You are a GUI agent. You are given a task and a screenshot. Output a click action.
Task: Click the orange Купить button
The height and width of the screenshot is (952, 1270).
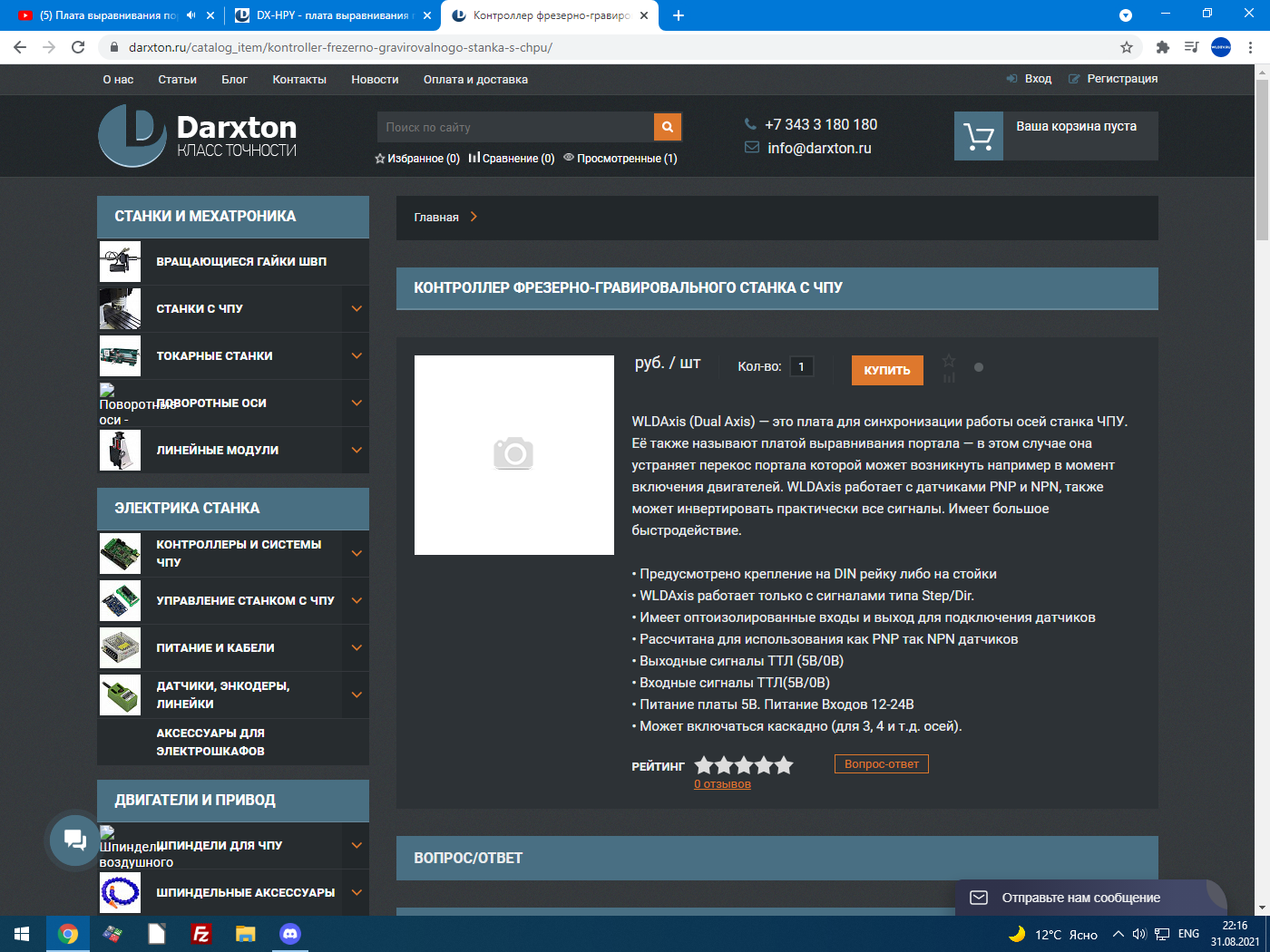pyautogui.click(x=887, y=370)
